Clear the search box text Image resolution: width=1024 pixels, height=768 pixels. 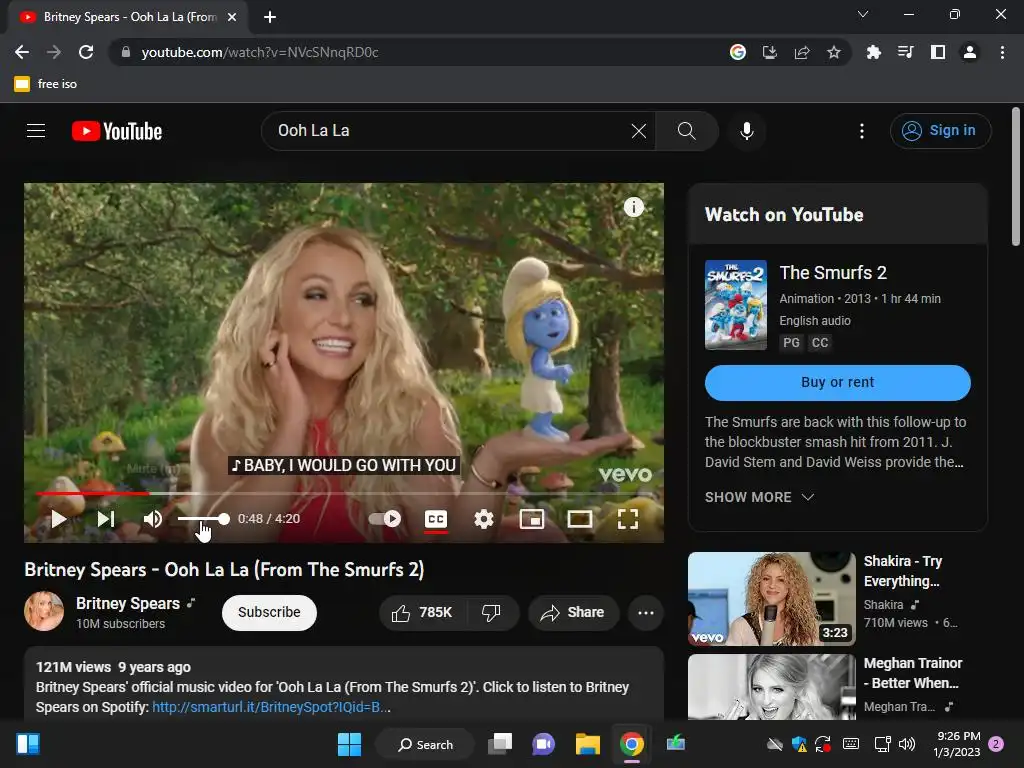639,131
